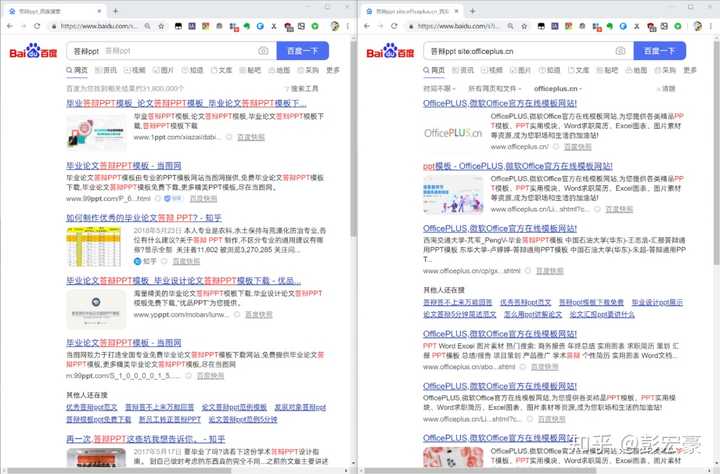Screen dimensions: 720x474
Task: Switch to 地图 tab in the right window
Action: point(636,70)
